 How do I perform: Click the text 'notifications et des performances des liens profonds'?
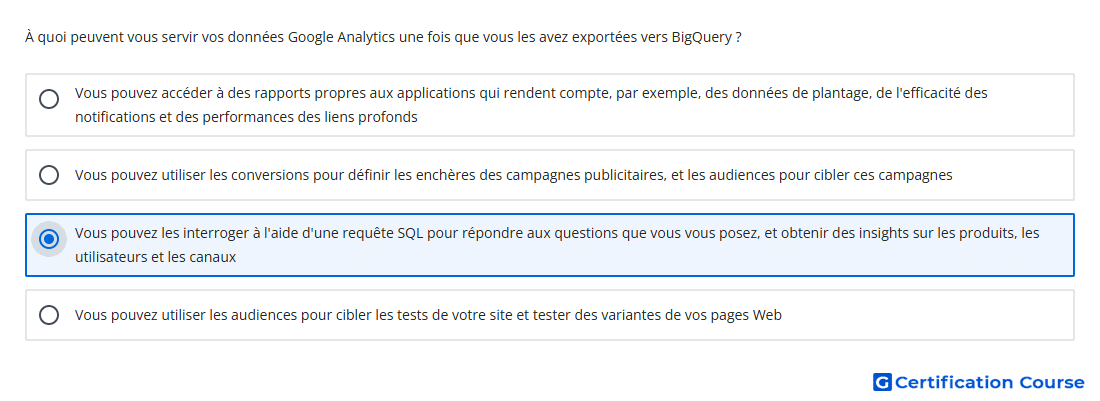[246, 117]
